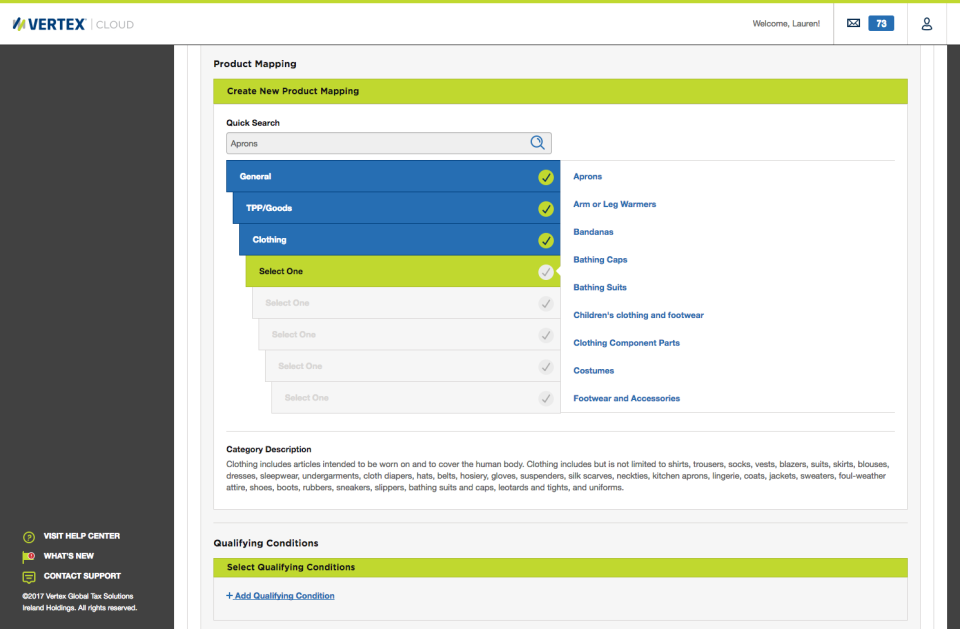Choose Aprons from the category list
Image resolution: width=960 pixels, height=629 pixels.
pos(587,176)
